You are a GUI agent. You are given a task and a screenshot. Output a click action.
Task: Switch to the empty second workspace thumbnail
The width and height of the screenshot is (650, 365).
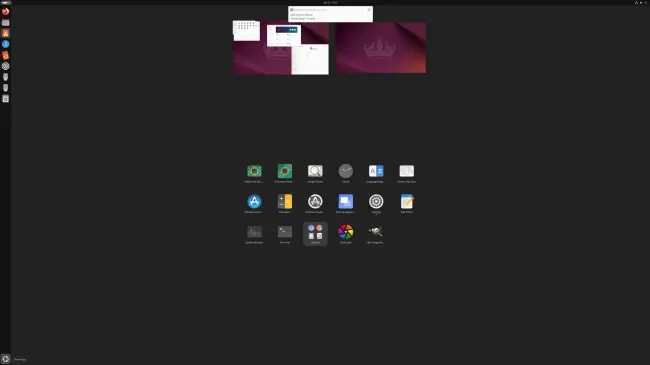tap(381, 48)
